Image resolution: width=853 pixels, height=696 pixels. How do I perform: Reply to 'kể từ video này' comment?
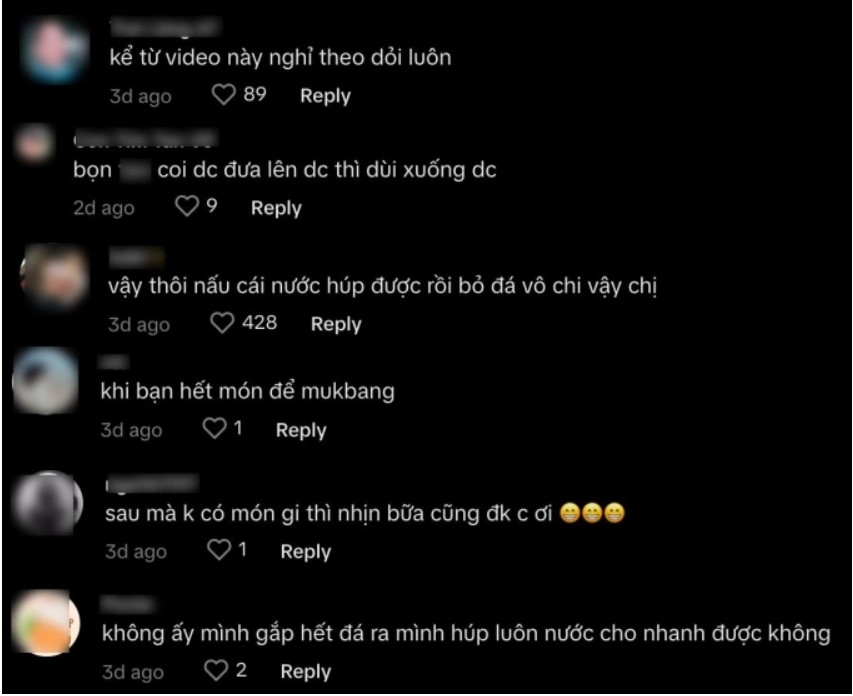coord(325,96)
